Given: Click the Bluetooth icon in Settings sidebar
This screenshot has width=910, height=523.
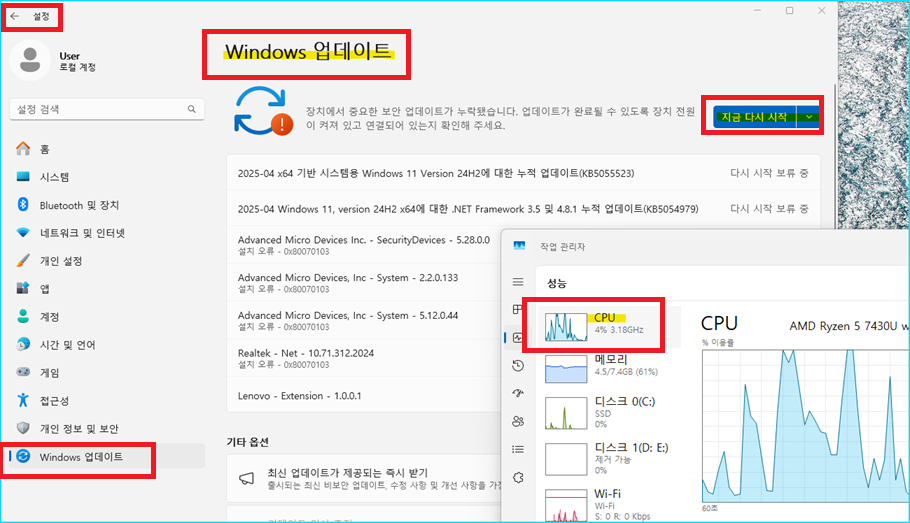Looking at the screenshot, I should click(x=23, y=204).
